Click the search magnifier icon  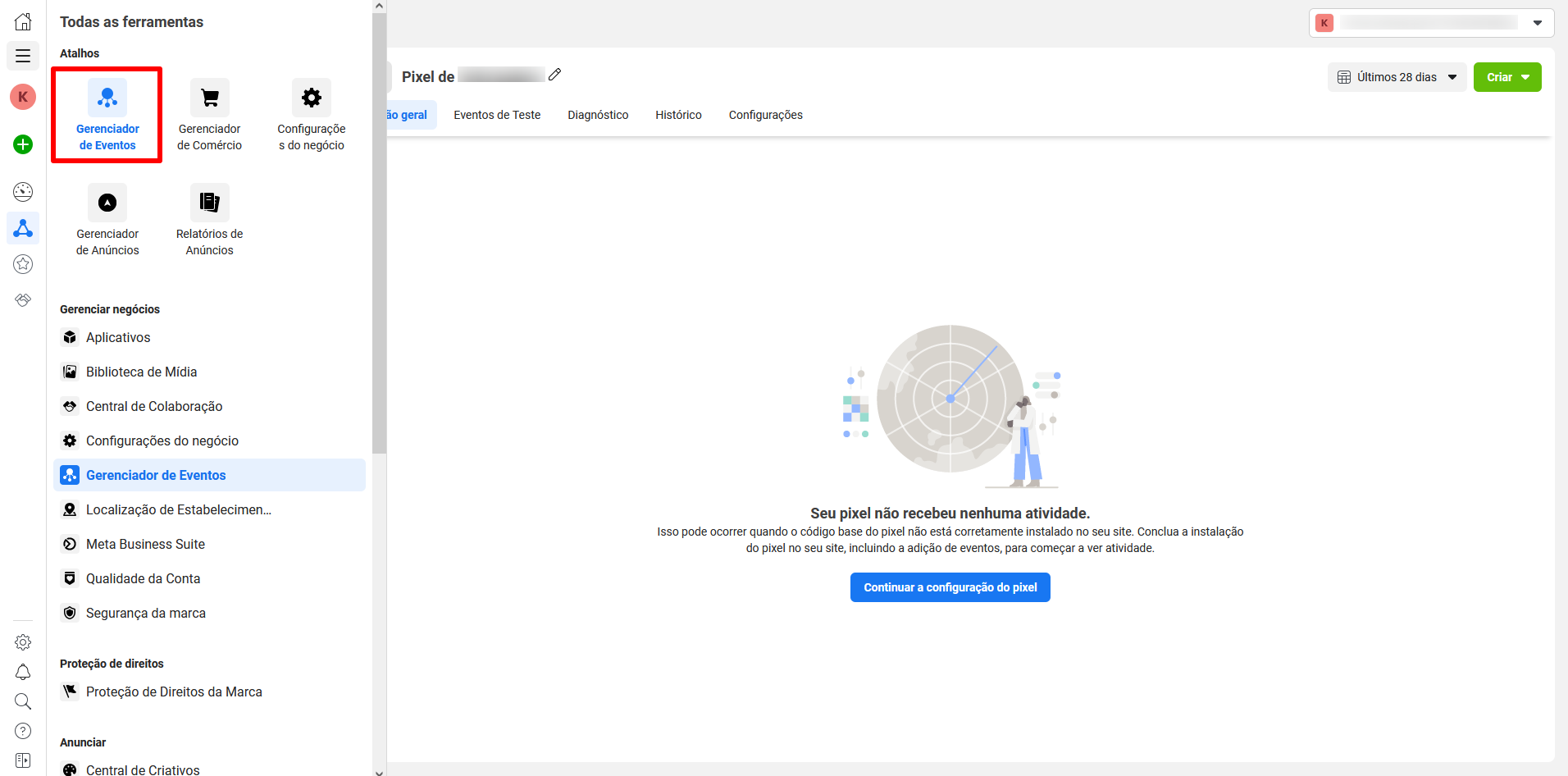[x=23, y=701]
